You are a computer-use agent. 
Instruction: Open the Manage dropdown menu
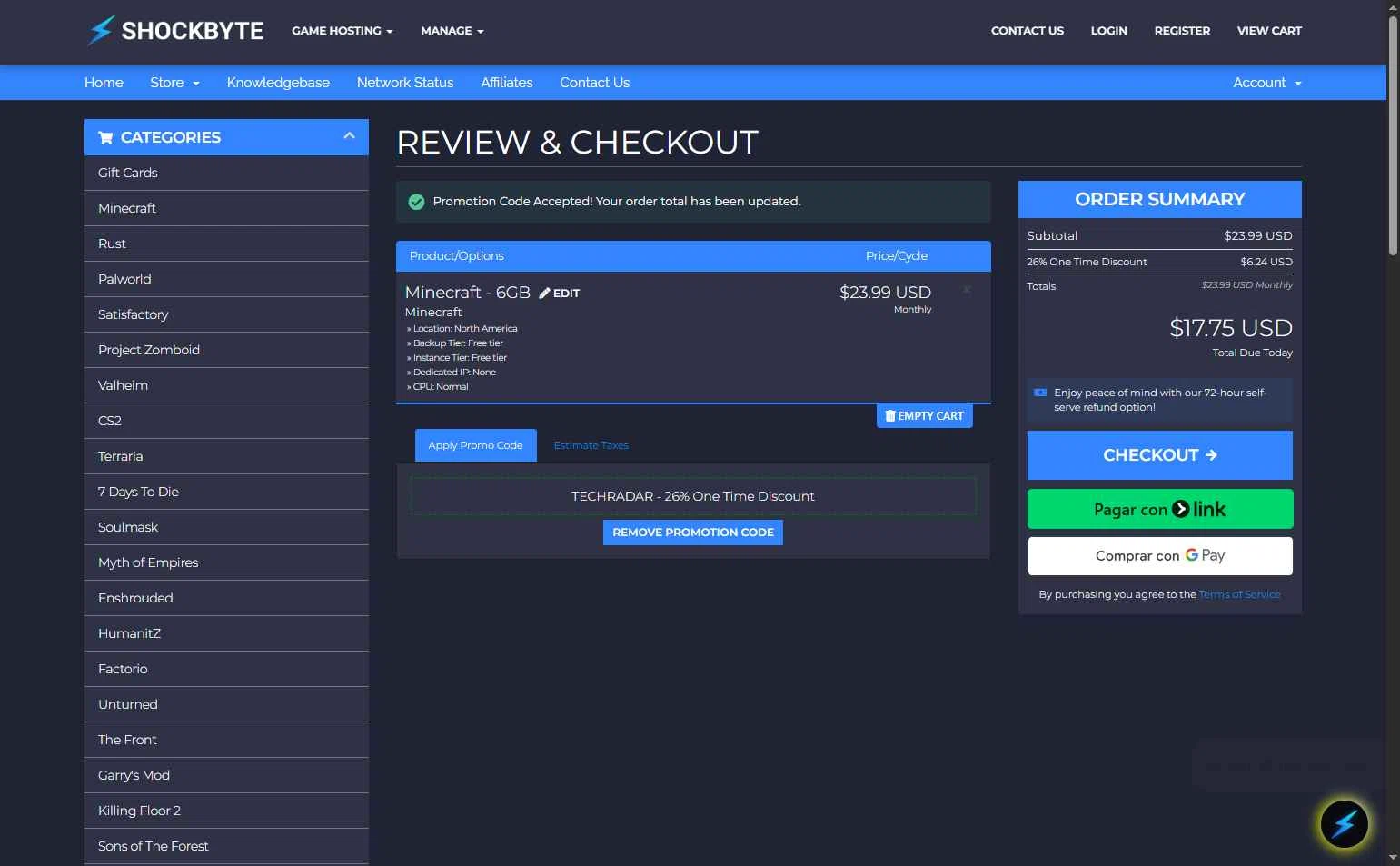pos(452,31)
